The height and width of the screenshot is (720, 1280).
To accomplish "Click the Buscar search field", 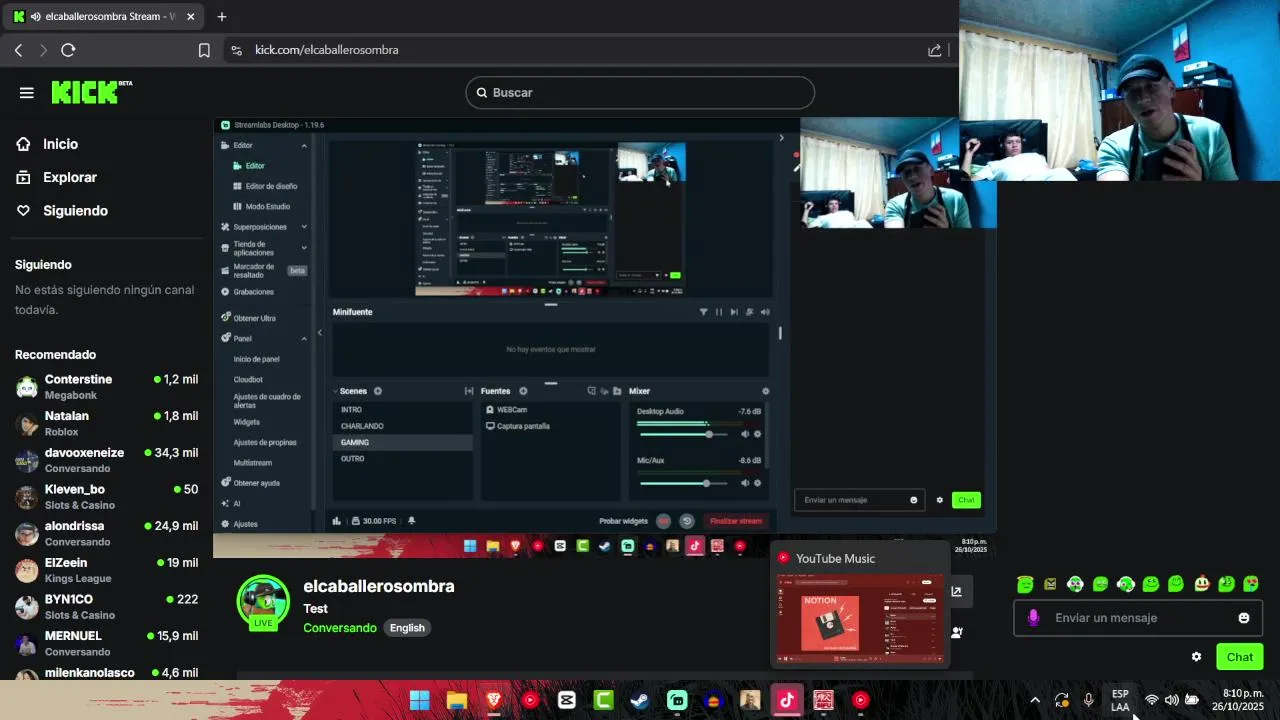I will 640,93.
